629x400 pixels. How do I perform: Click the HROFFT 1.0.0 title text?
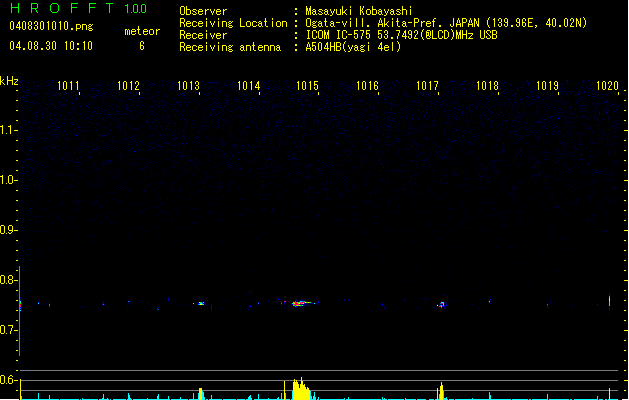coord(78,8)
